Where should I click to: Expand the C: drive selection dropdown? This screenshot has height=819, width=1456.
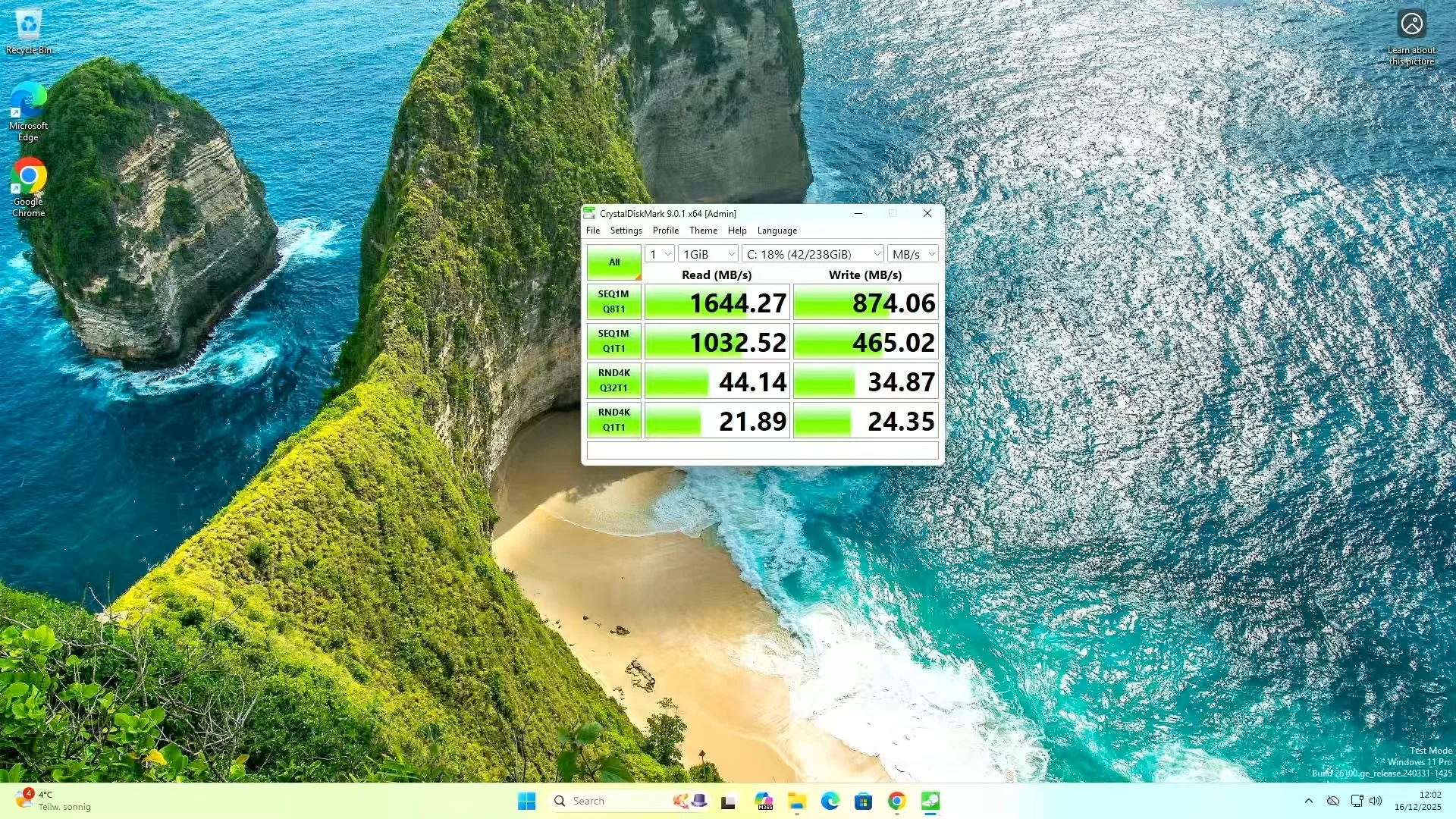[x=813, y=254]
